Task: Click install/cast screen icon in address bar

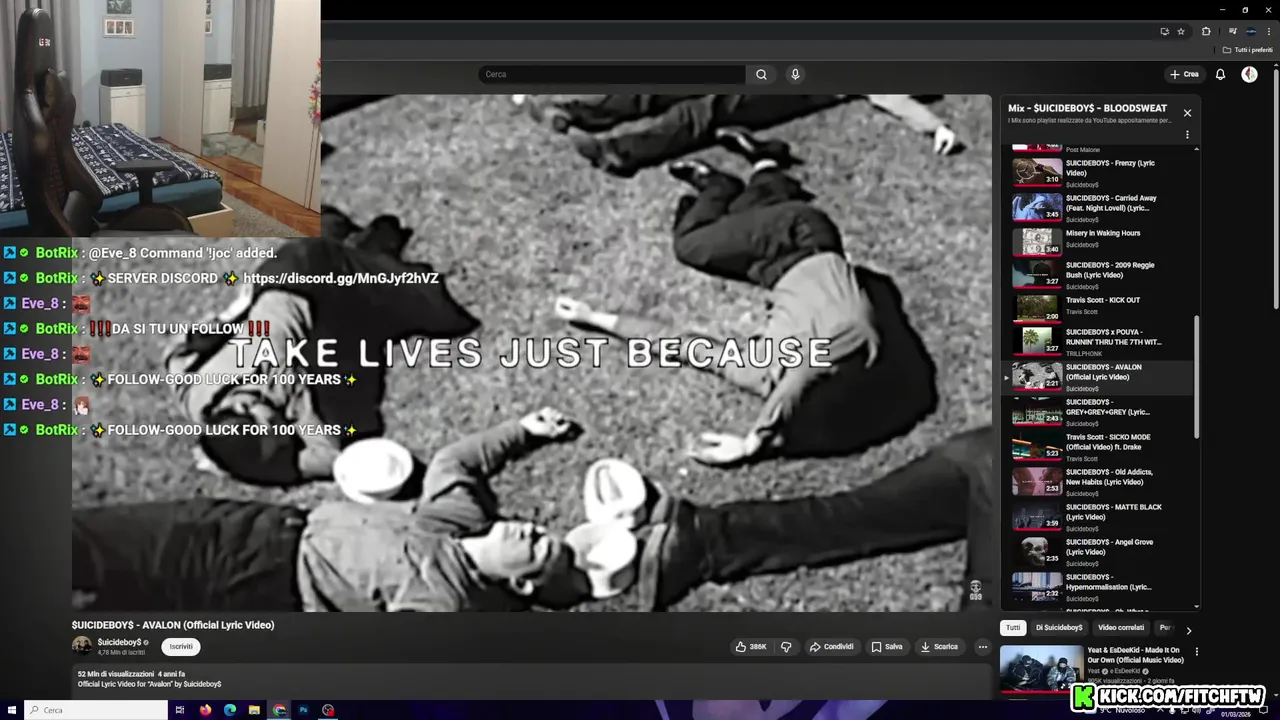Action: pyautogui.click(x=1164, y=31)
